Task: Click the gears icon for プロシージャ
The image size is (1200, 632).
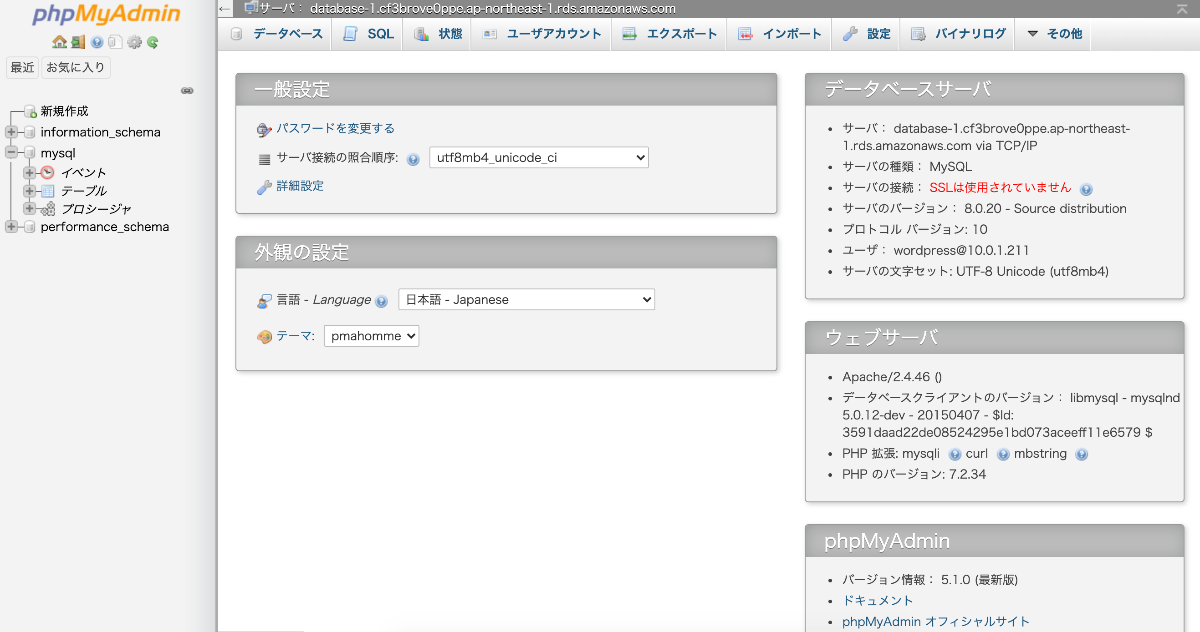Action: [47, 208]
